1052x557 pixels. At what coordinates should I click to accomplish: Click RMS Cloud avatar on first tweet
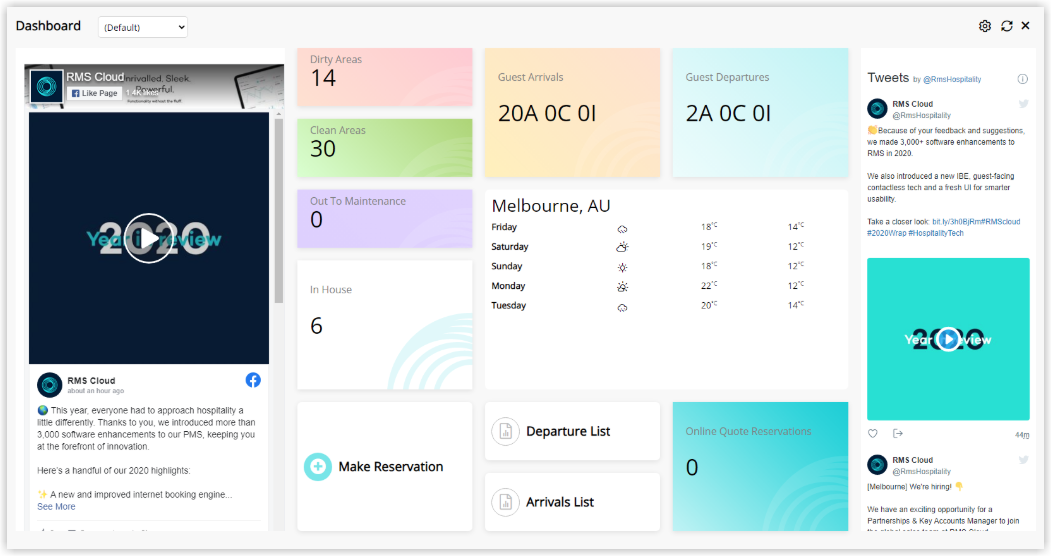pos(877,108)
